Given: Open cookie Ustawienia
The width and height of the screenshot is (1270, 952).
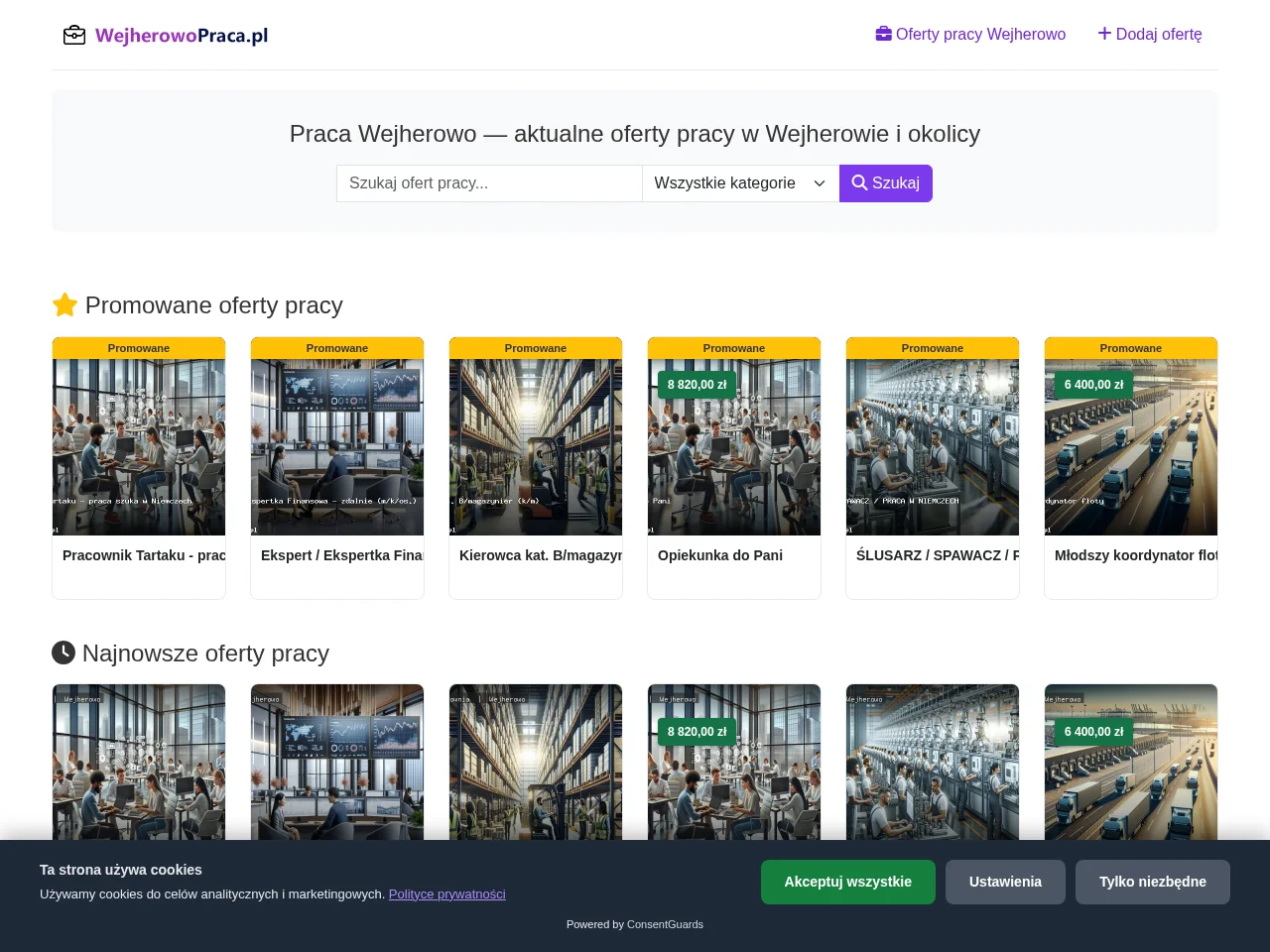Looking at the screenshot, I should 1005,882.
